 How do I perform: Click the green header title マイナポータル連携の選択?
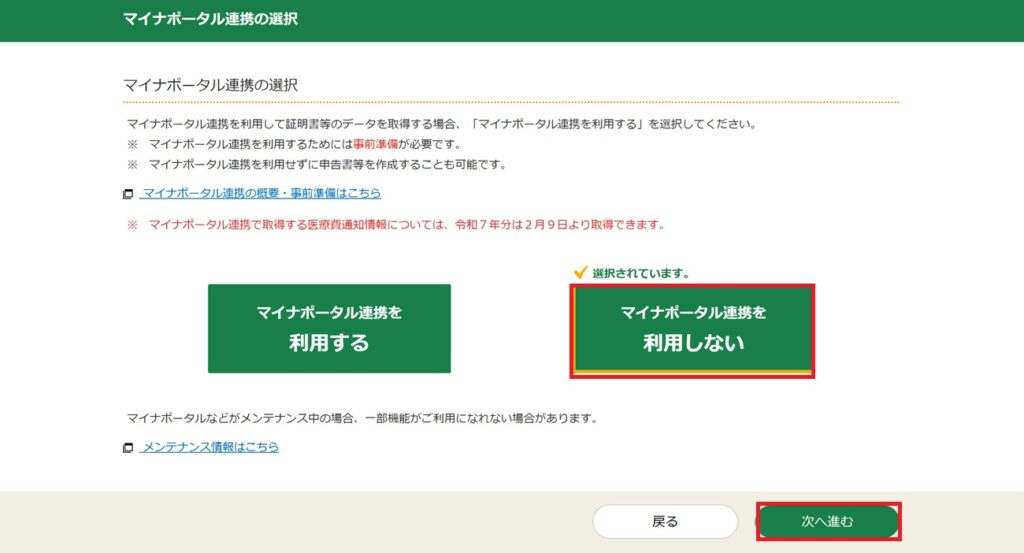[210, 19]
